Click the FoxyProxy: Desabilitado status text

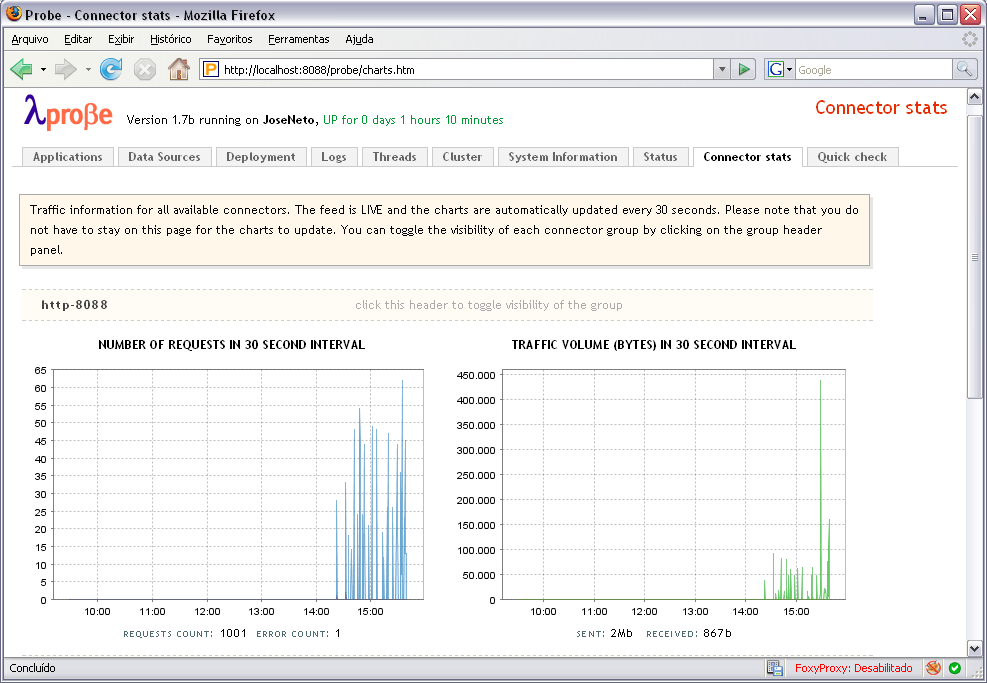coord(853,668)
